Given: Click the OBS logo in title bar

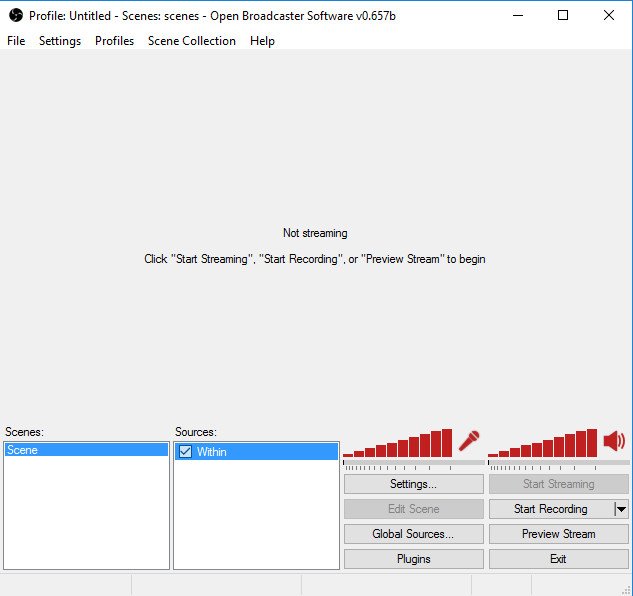Looking at the screenshot, I should pos(16,15).
